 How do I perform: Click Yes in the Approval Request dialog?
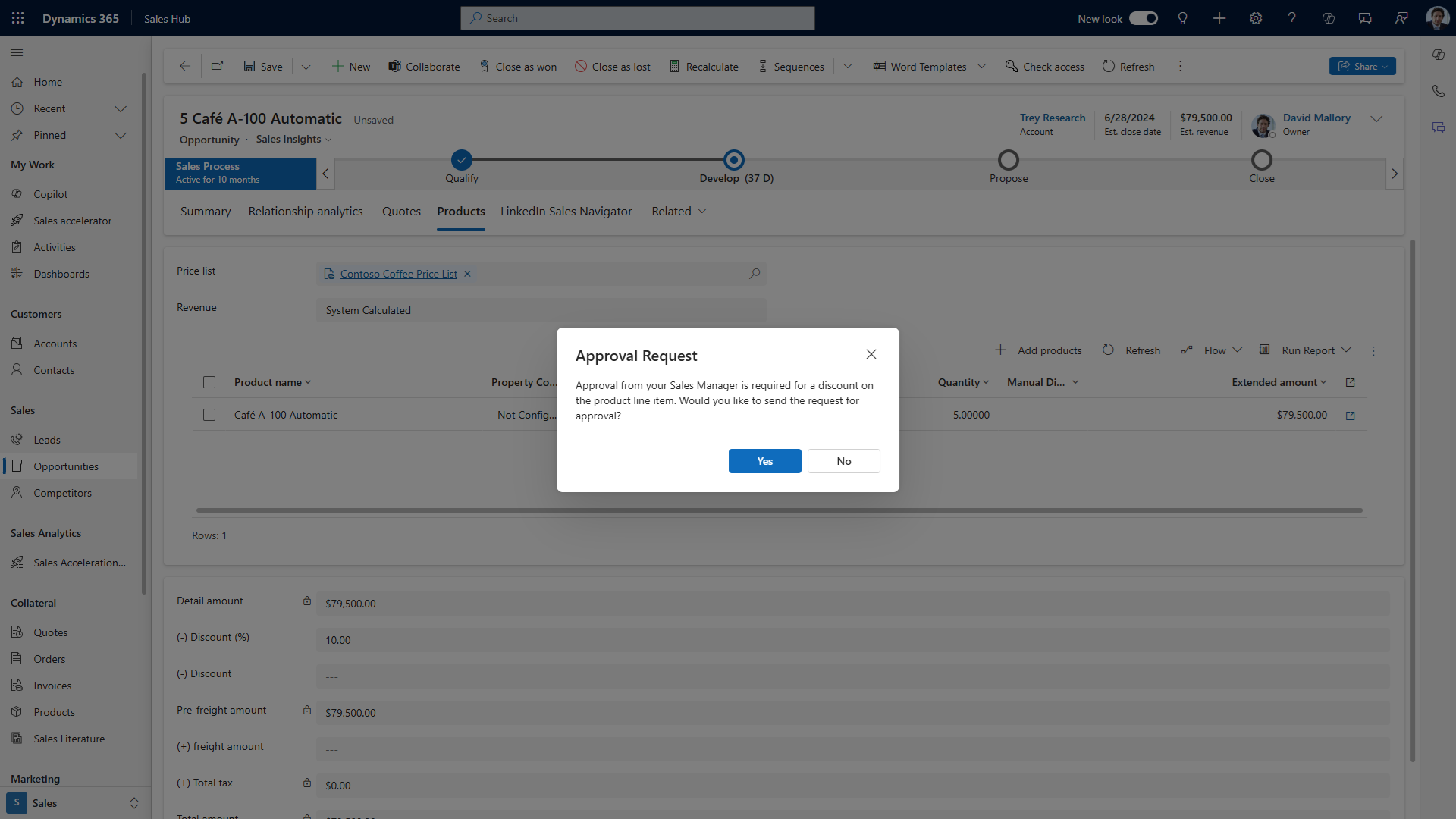[x=764, y=461]
